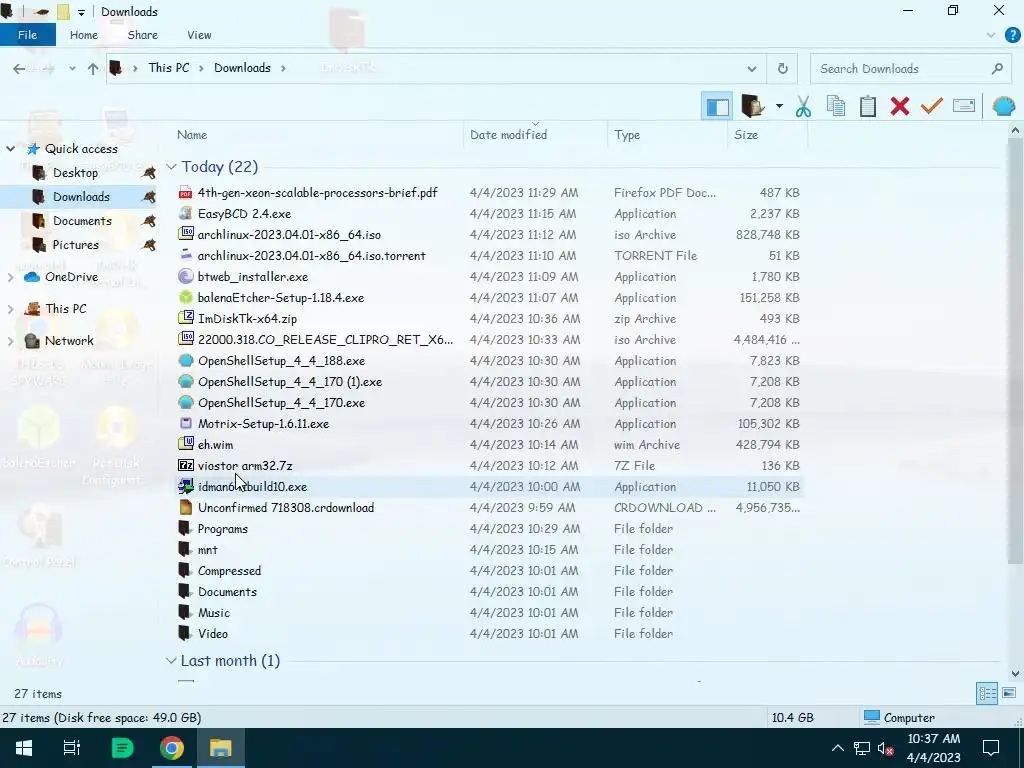Switch to Details view layout button

click(987, 693)
